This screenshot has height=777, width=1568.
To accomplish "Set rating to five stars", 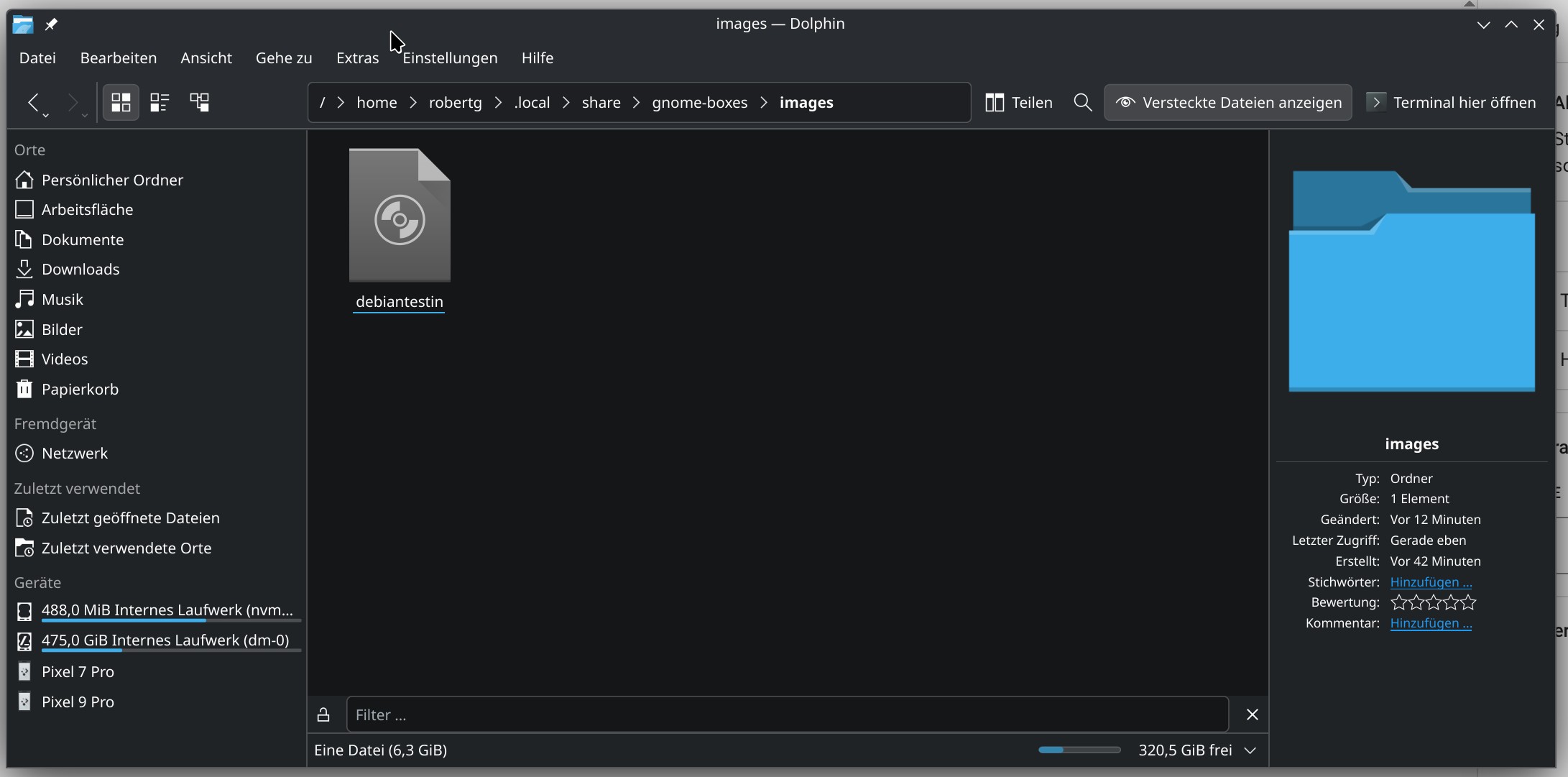I will [1469, 602].
